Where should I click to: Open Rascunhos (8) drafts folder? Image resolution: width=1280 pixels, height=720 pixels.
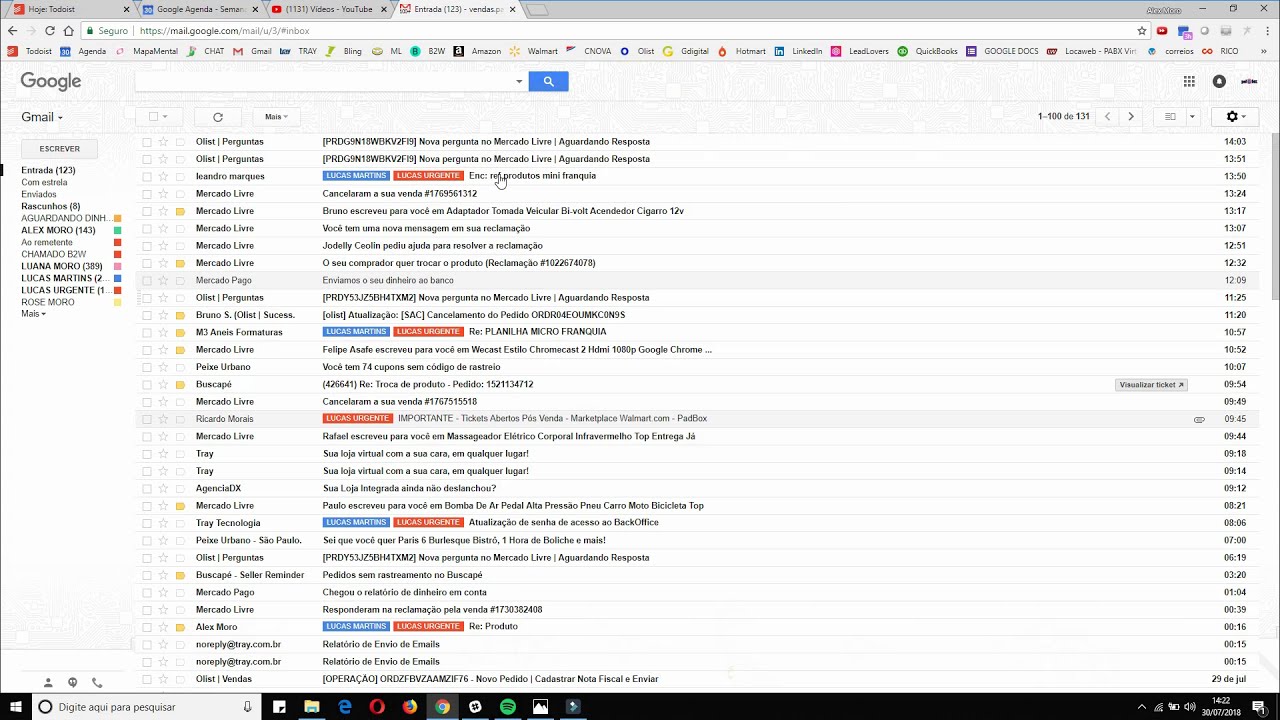(50, 206)
